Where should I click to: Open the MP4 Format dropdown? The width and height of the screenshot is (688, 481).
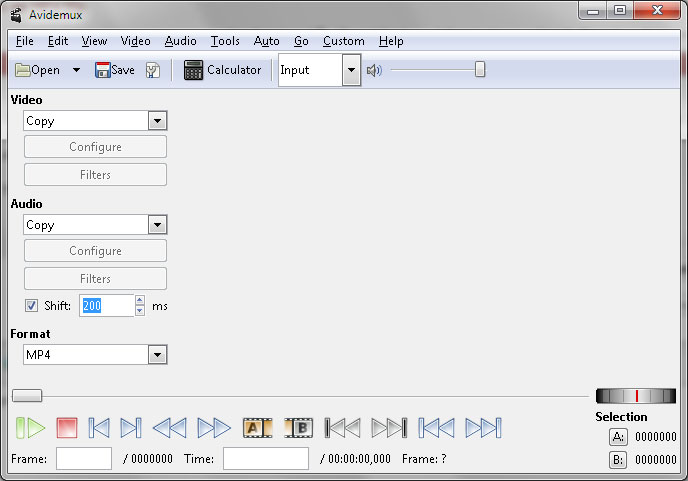[x=157, y=355]
